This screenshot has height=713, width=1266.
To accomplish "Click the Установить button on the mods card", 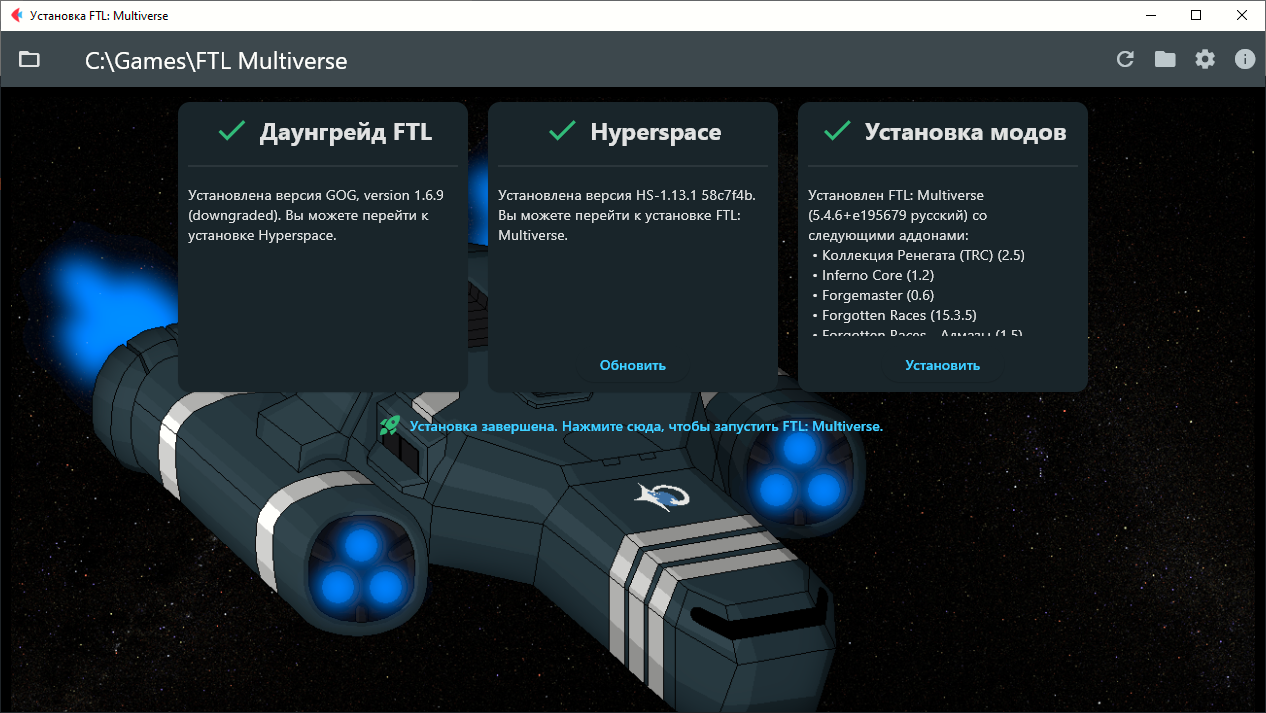I will click(x=943, y=365).
